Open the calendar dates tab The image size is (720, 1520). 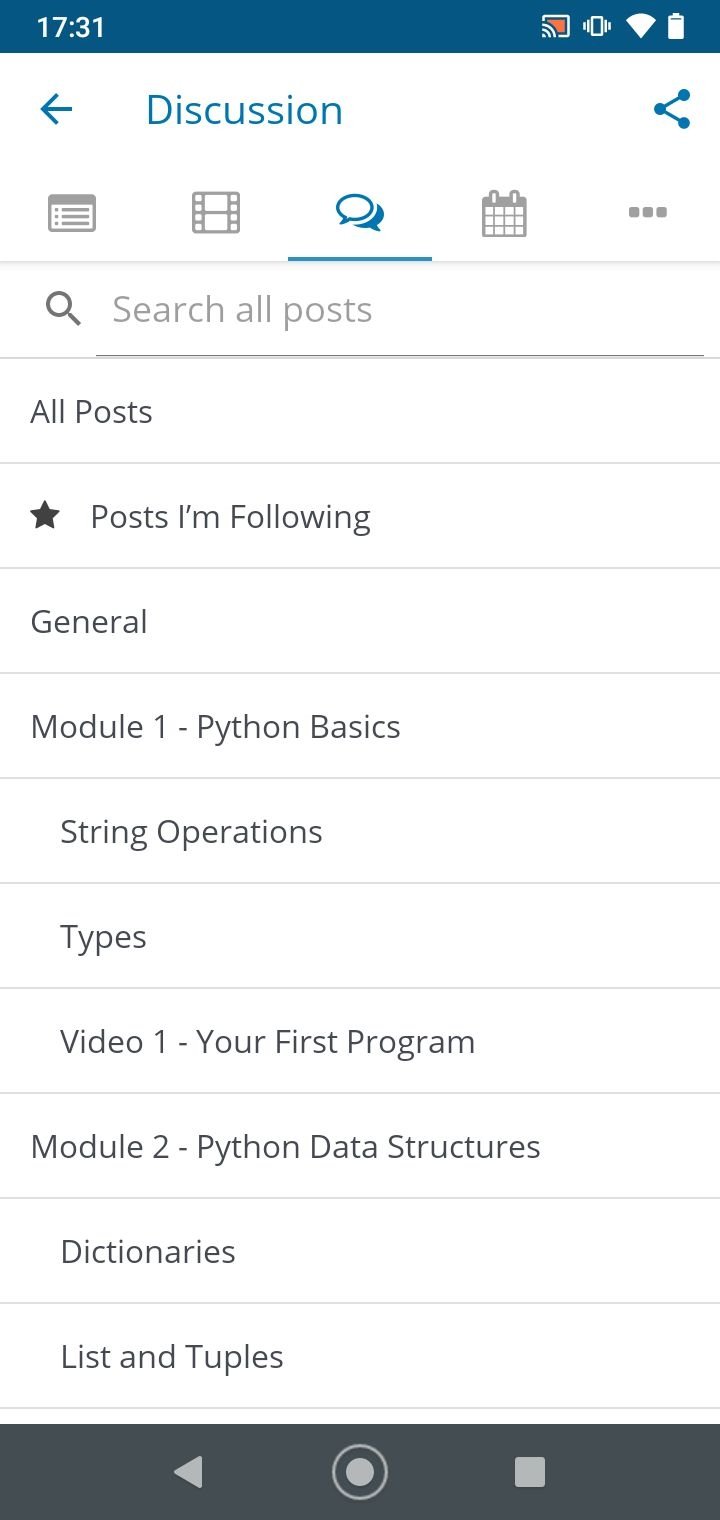point(504,213)
